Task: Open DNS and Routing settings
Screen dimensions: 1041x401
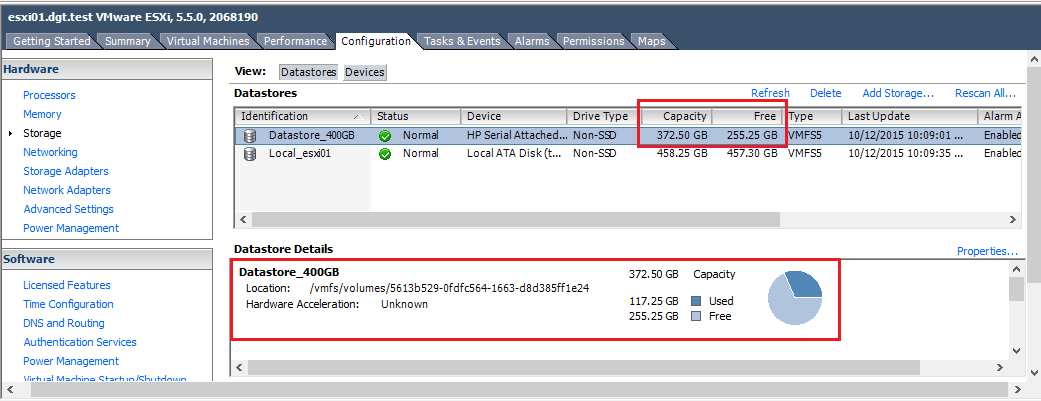Action: pos(64,323)
